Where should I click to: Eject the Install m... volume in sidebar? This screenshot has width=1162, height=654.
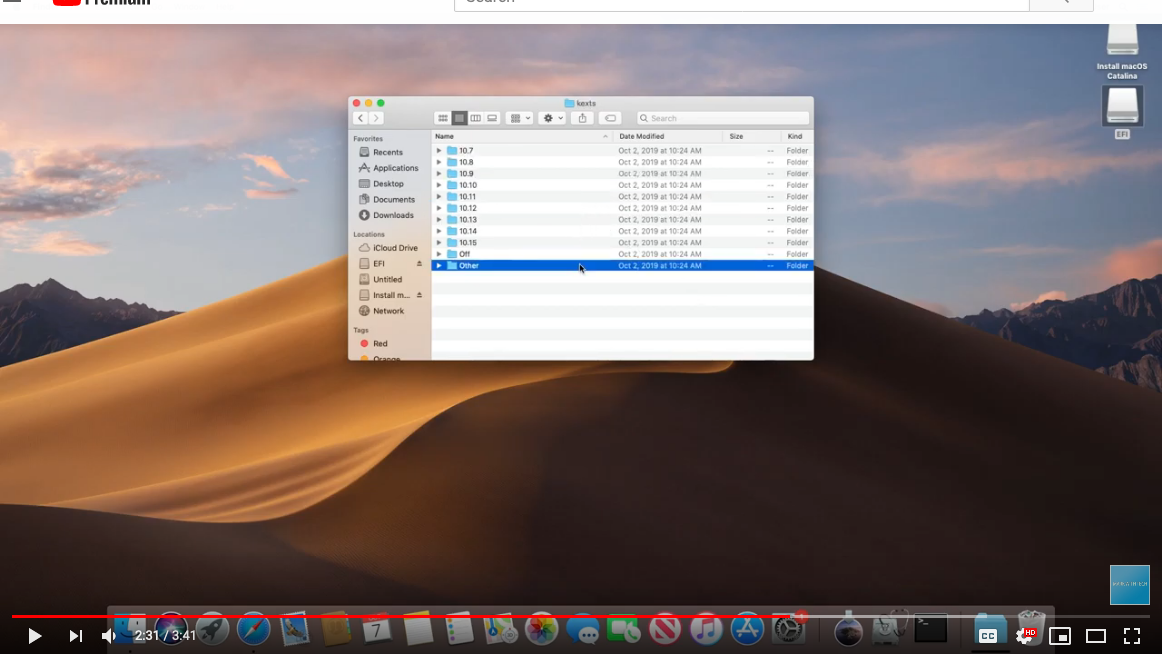[419, 295]
